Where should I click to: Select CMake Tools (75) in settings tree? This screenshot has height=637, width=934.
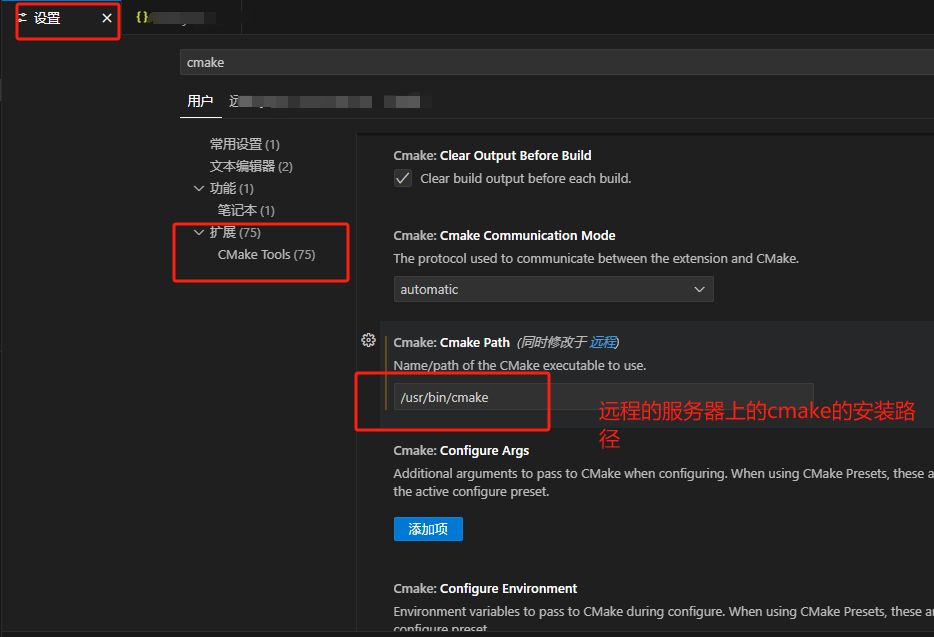[x=266, y=254]
